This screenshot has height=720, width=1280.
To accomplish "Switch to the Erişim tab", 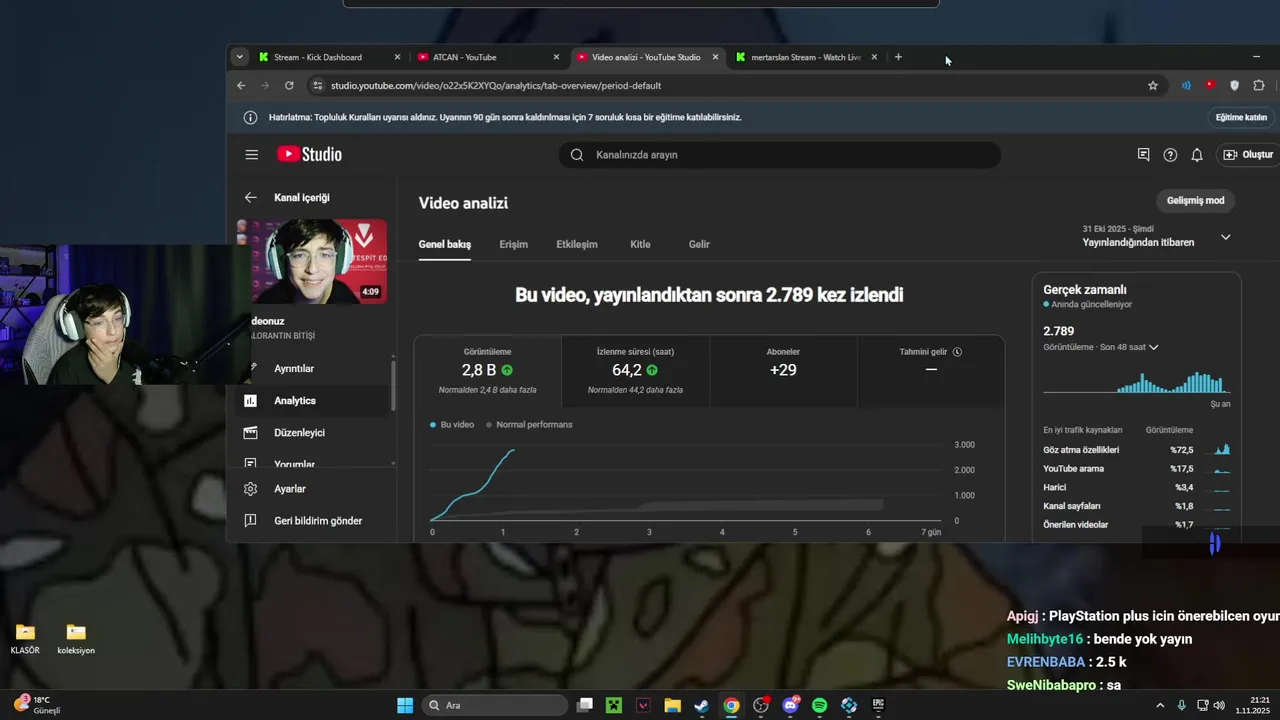I will pyautogui.click(x=514, y=244).
